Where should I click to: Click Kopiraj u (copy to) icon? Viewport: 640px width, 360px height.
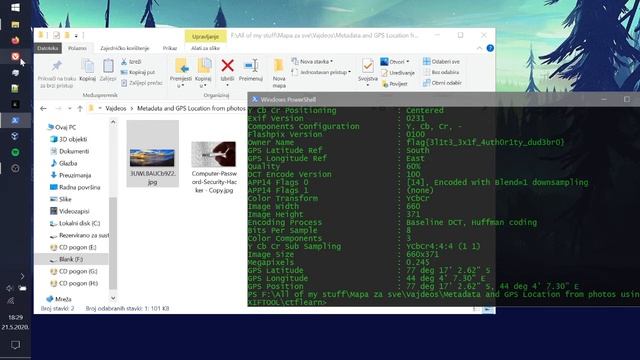tap(203, 73)
